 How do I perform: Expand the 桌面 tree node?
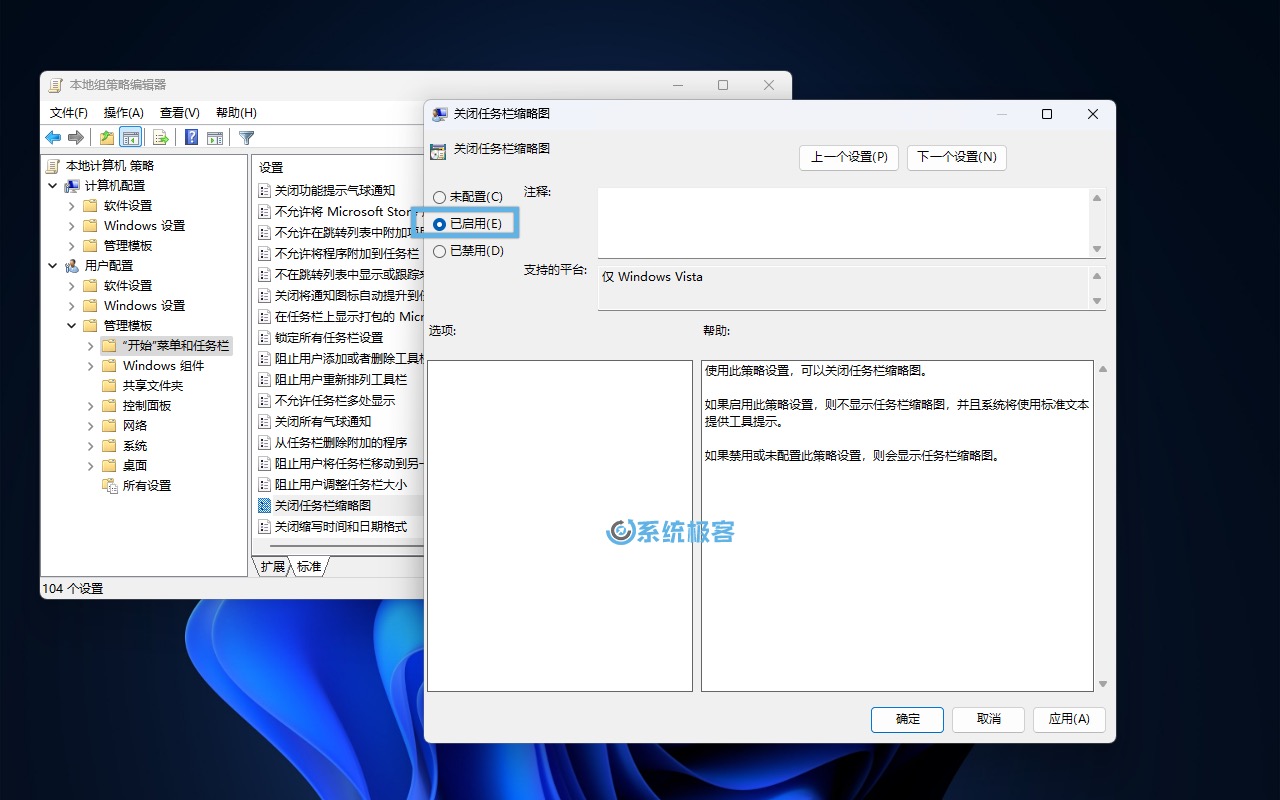[90, 466]
